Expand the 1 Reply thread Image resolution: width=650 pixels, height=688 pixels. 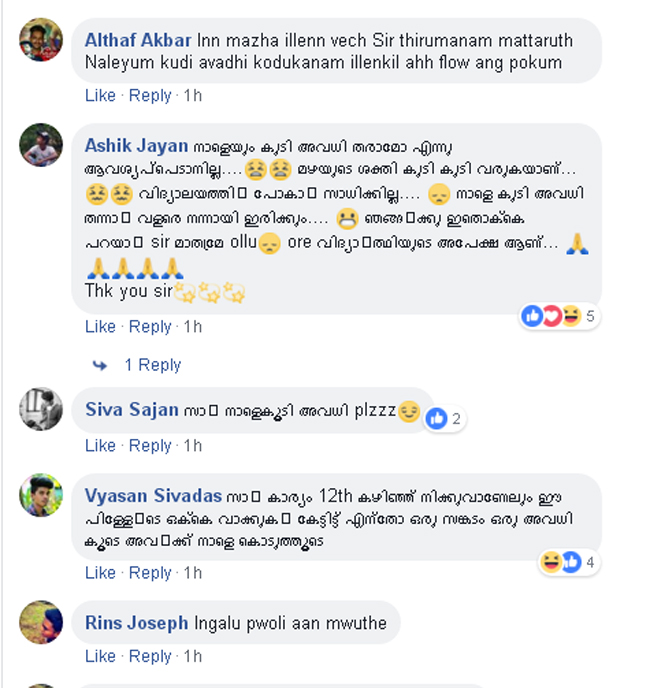tap(153, 365)
